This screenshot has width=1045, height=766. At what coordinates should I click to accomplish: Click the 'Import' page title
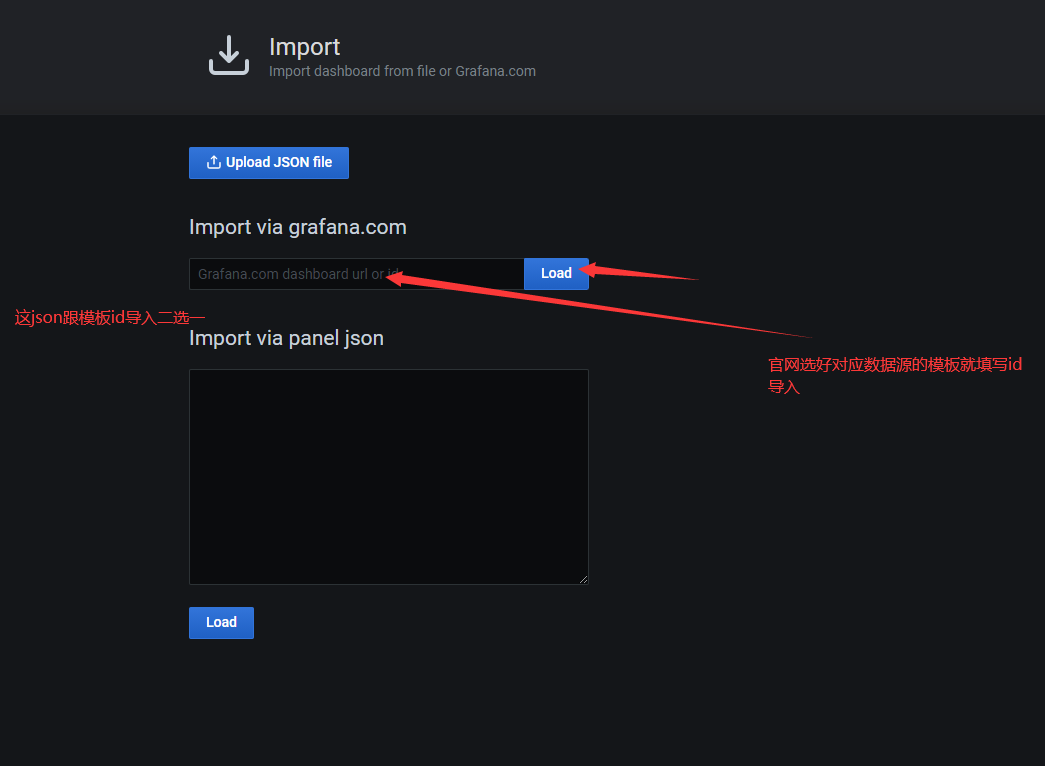[x=305, y=47]
